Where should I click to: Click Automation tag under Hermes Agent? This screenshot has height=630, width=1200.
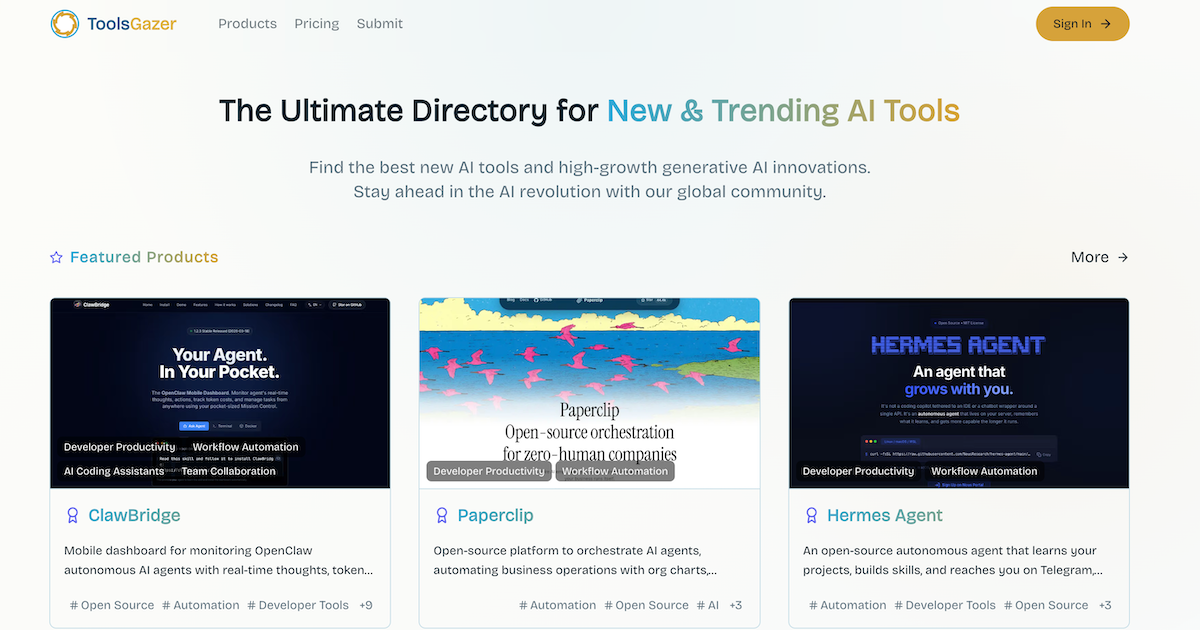pyautogui.click(x=848, y=605)
